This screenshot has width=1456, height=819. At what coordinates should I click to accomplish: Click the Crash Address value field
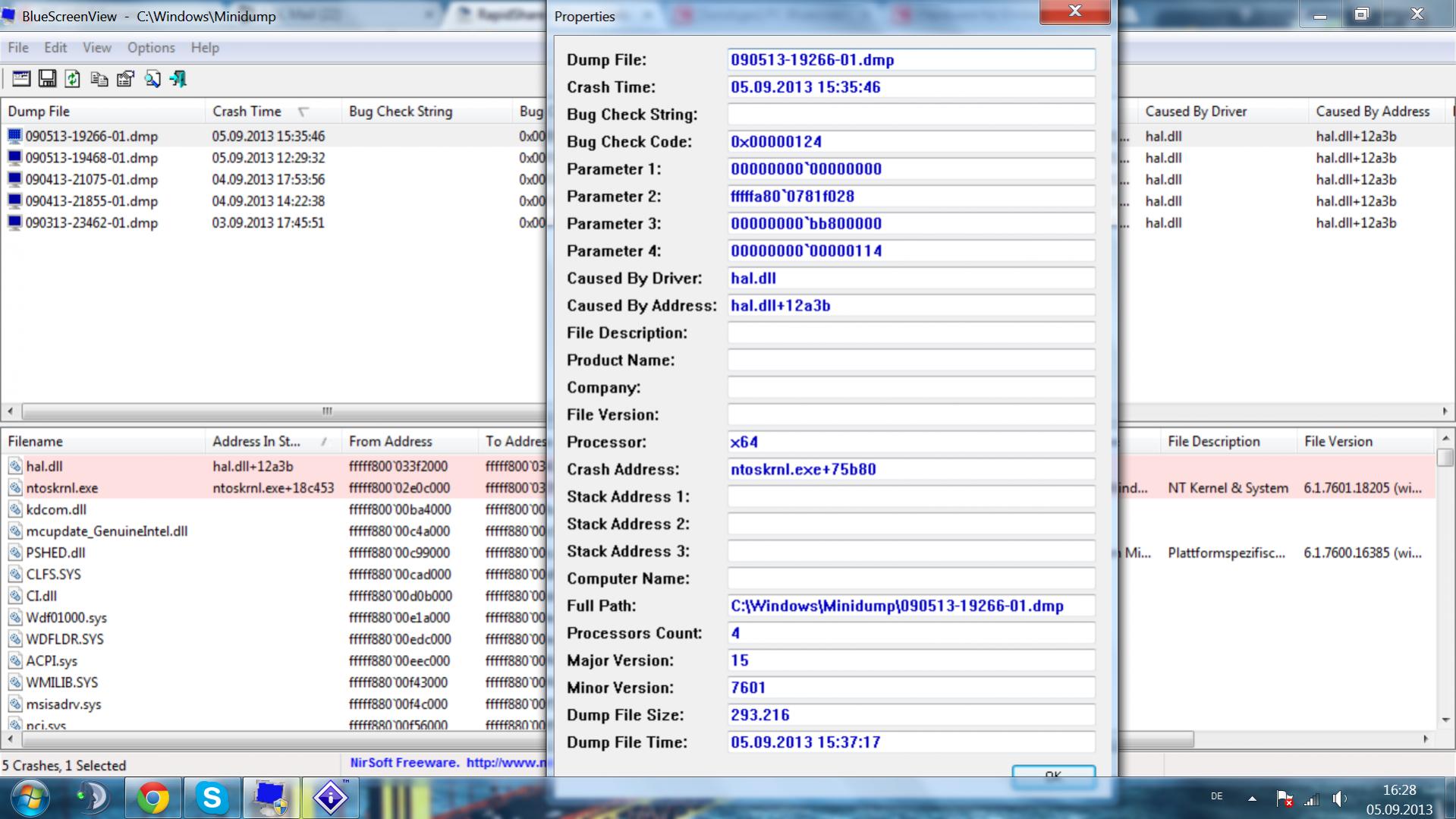tap(911, 470)
